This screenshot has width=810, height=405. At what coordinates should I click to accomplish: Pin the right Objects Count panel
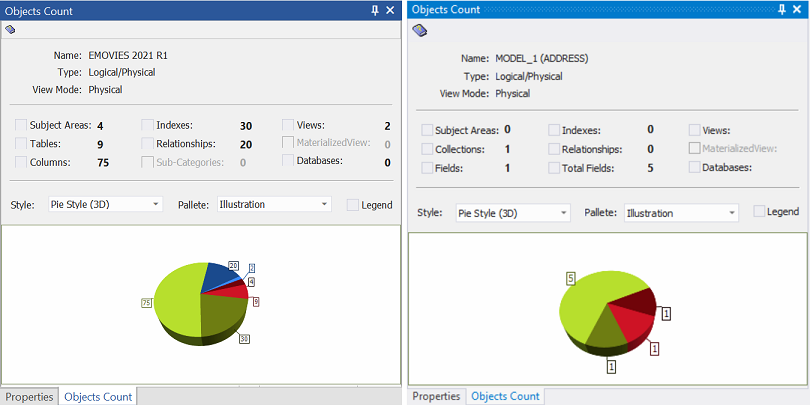pos(782,9)
